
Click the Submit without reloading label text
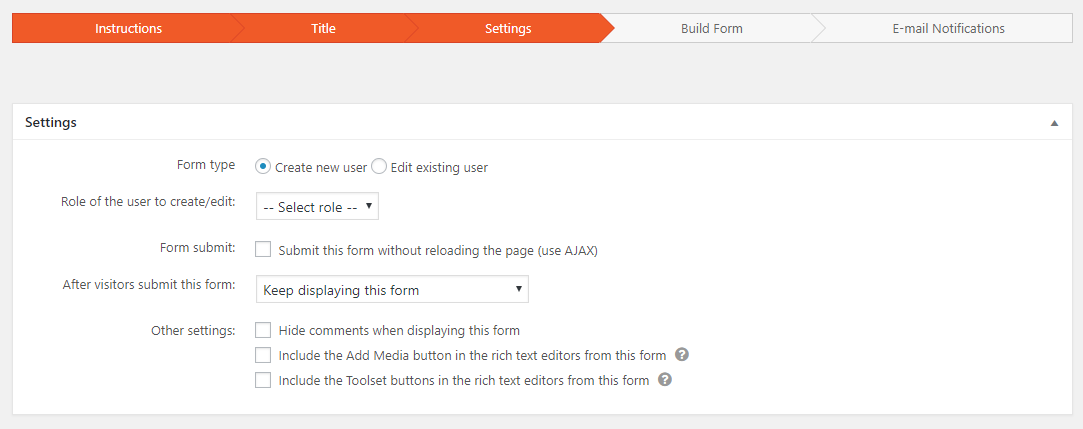tap(438, 251)
